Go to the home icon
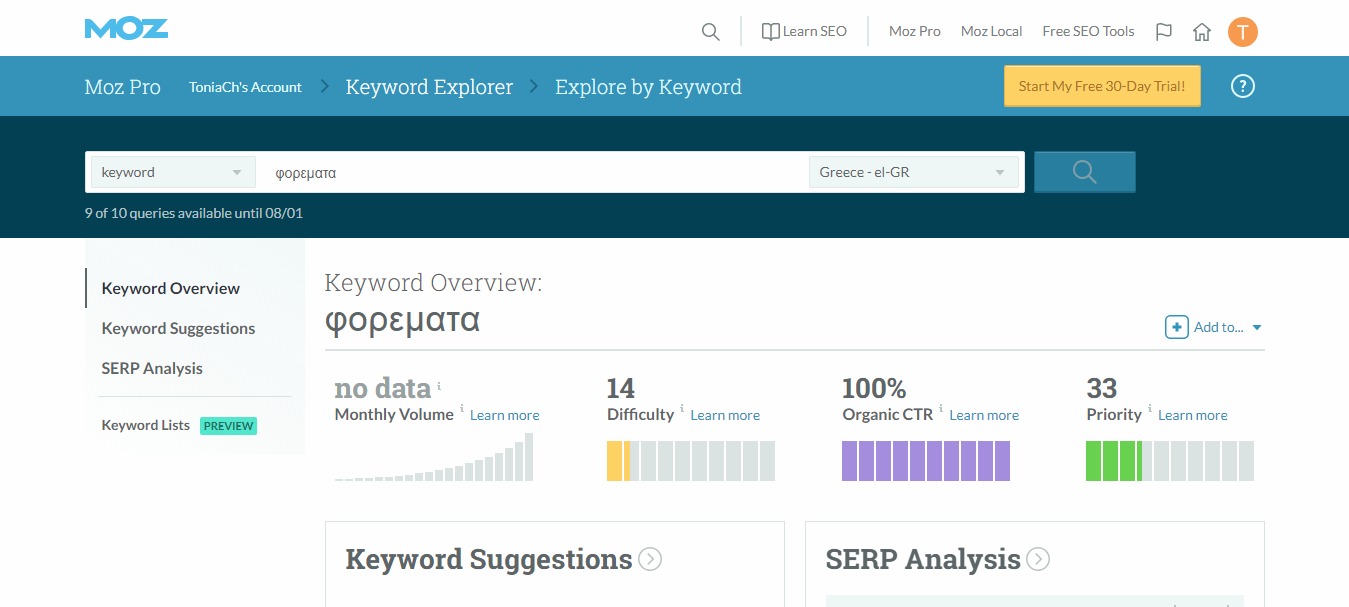Viewport: 1349px width, 607px height. [x=1202, y=31]
